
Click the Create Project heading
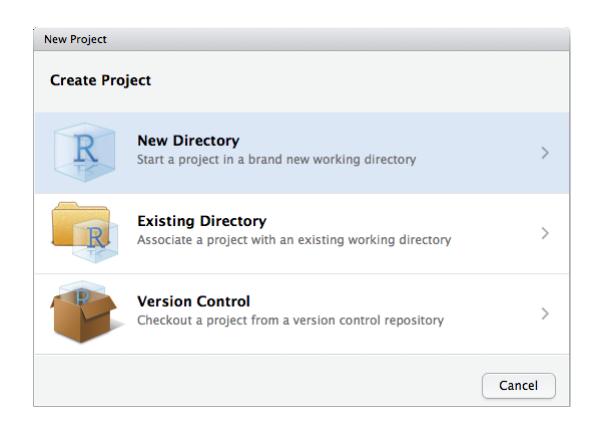pyautogui.click(x=100, y=80)
